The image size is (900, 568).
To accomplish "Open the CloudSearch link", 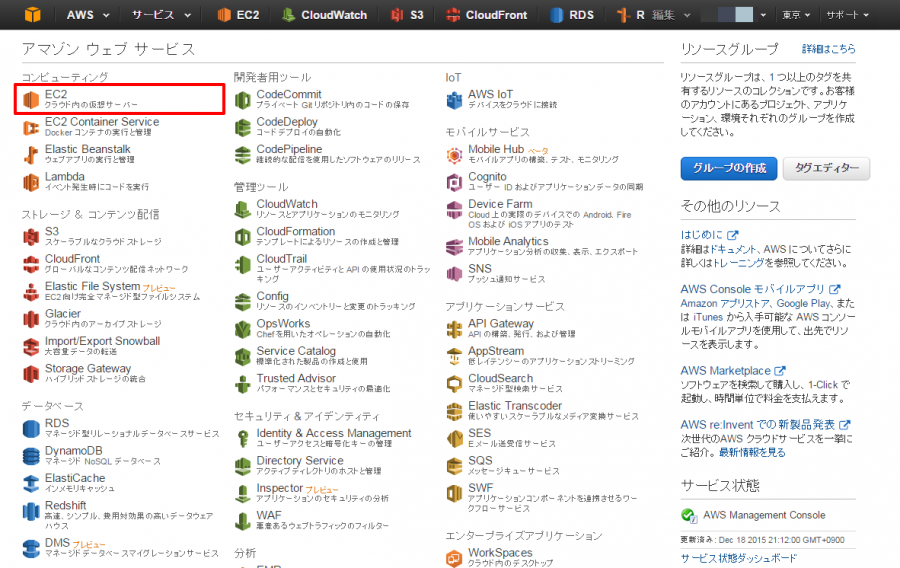I will click(501, 378).
